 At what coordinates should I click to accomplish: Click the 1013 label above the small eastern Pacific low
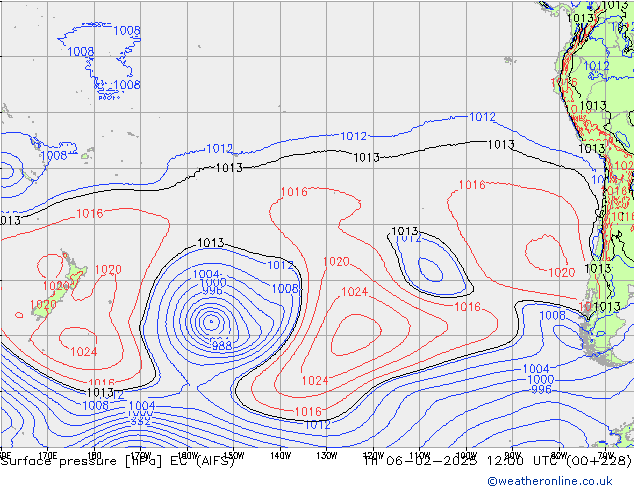(x=404, y=231)
